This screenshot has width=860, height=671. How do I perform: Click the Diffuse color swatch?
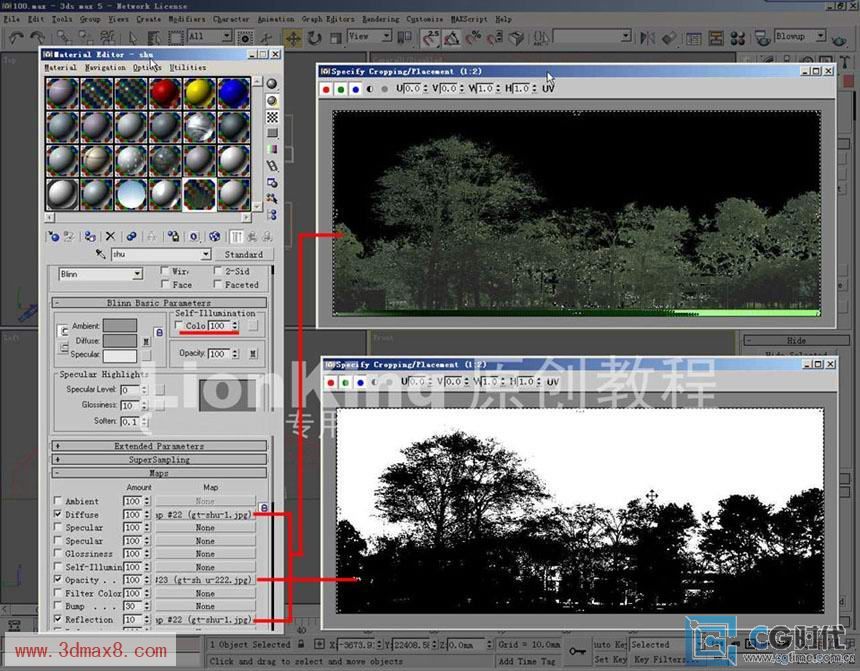pos(120,341)
